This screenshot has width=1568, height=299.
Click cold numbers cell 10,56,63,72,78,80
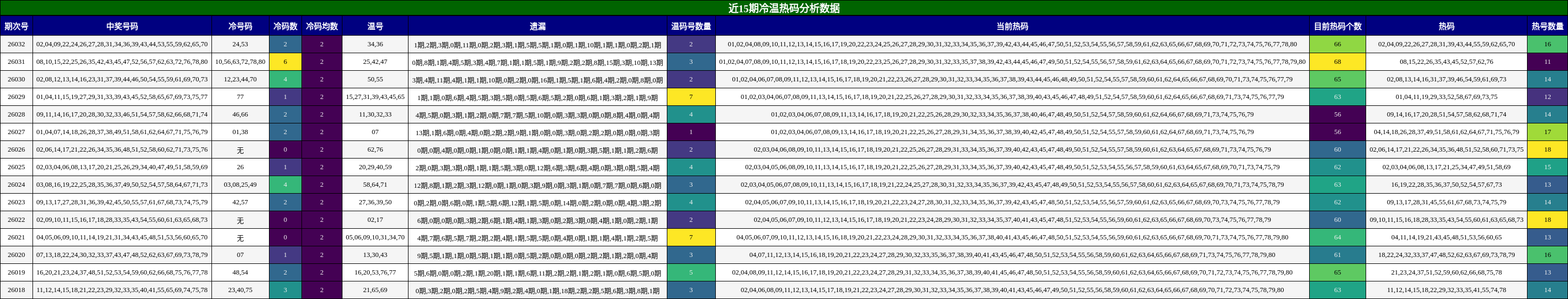[240, 61]
